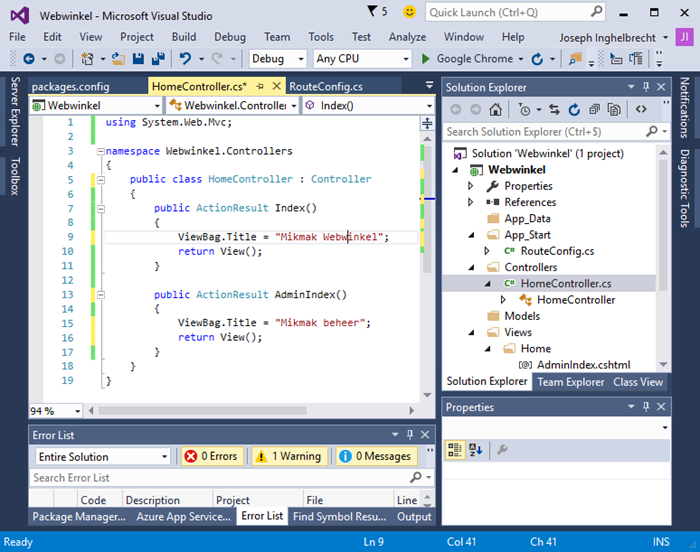
Task: Toggle auto hide pin on Solution Explorer
Action: pyautogui.click(x=646, y=87)
